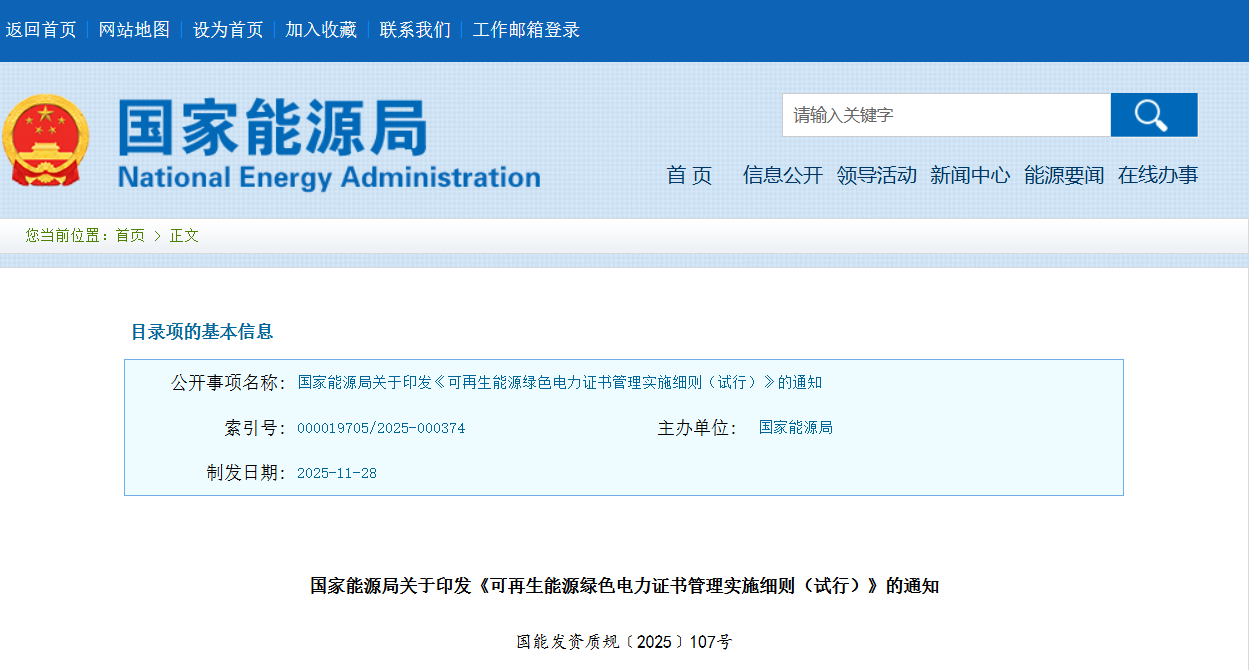Click the 国家能源局 site title banner

[328, 145]
